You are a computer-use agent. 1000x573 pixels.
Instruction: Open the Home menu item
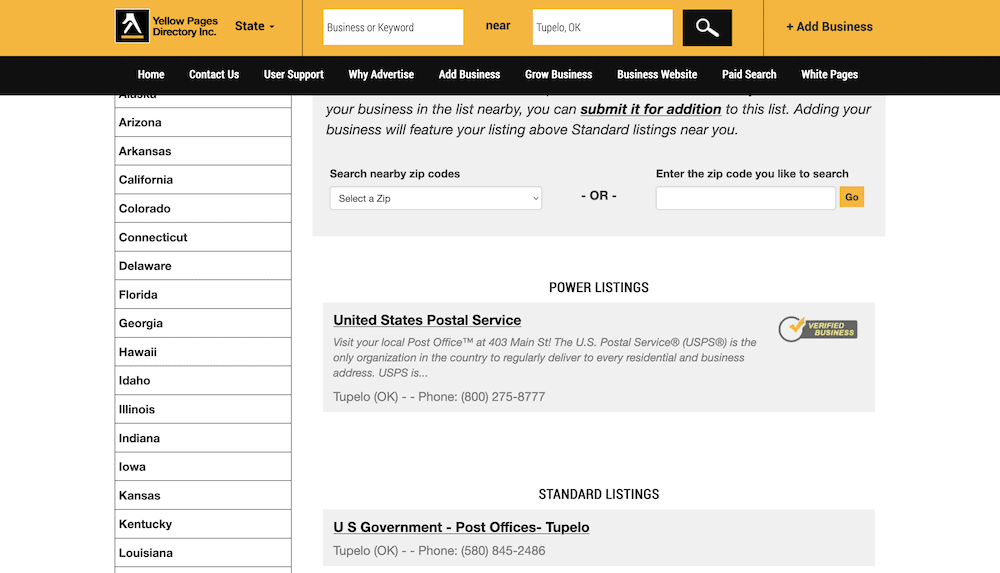[151, 74]
